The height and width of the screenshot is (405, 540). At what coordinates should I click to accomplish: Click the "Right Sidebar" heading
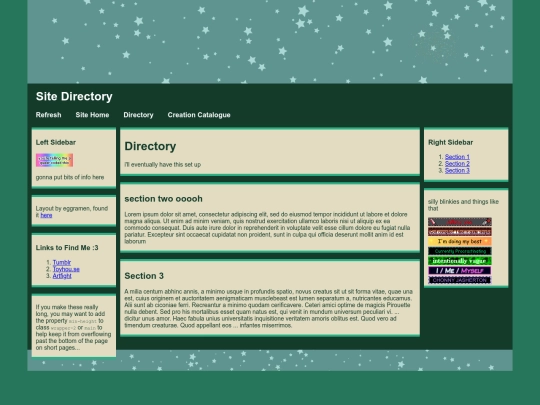click(x=450, y=142)
